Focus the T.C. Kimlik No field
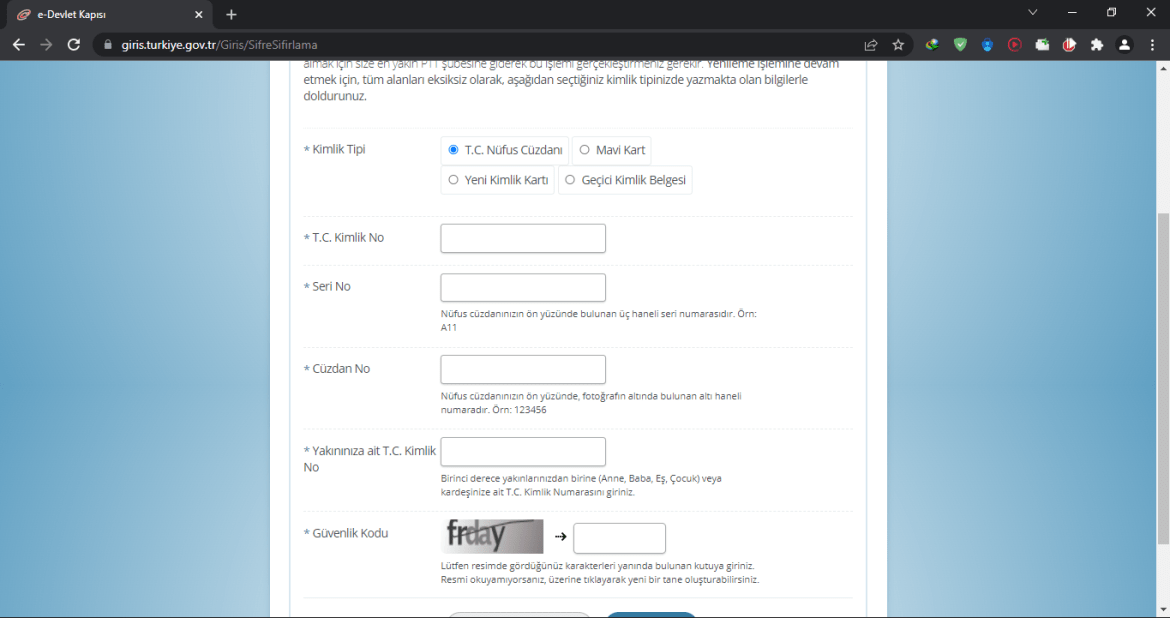Screen dimensions: 1170x618 tap(523, 238)
